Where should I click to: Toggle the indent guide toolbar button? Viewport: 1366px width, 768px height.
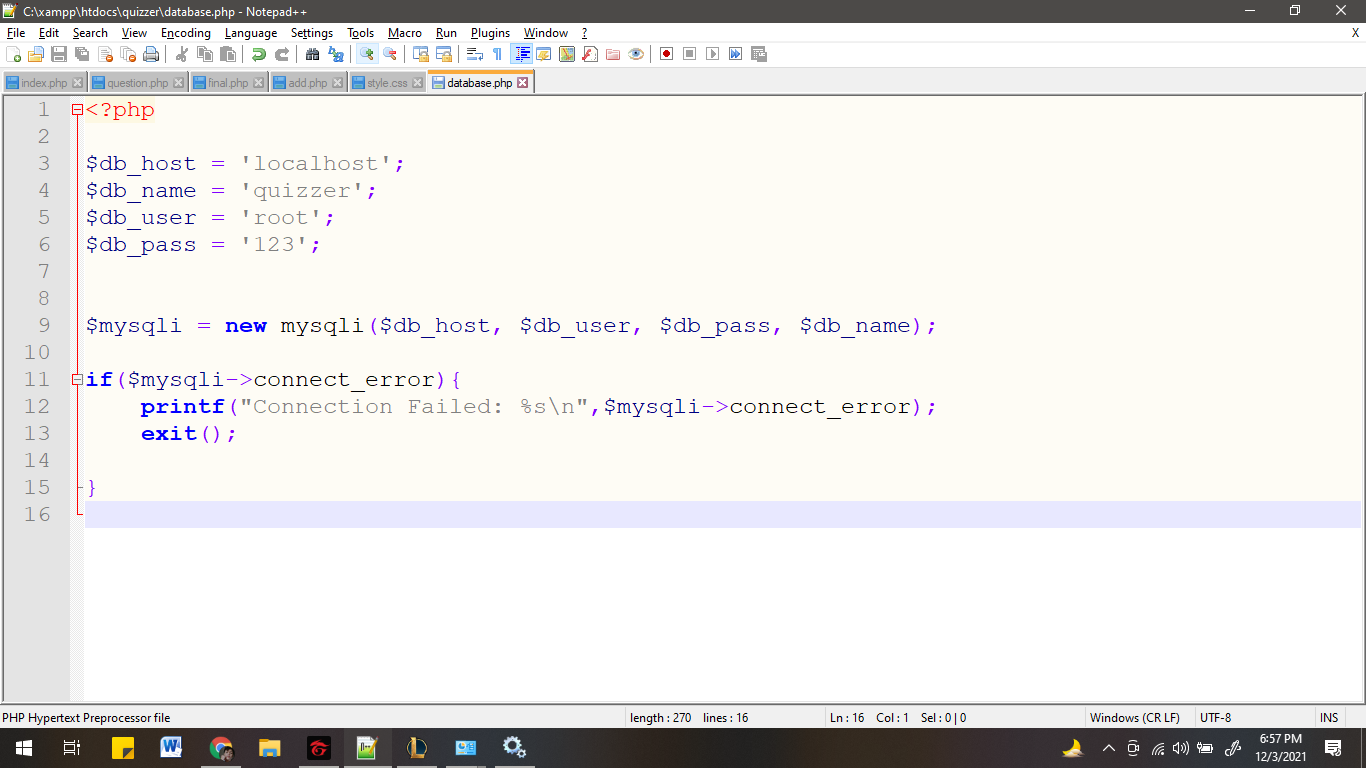pyautogui.click(x=522, y=54)
